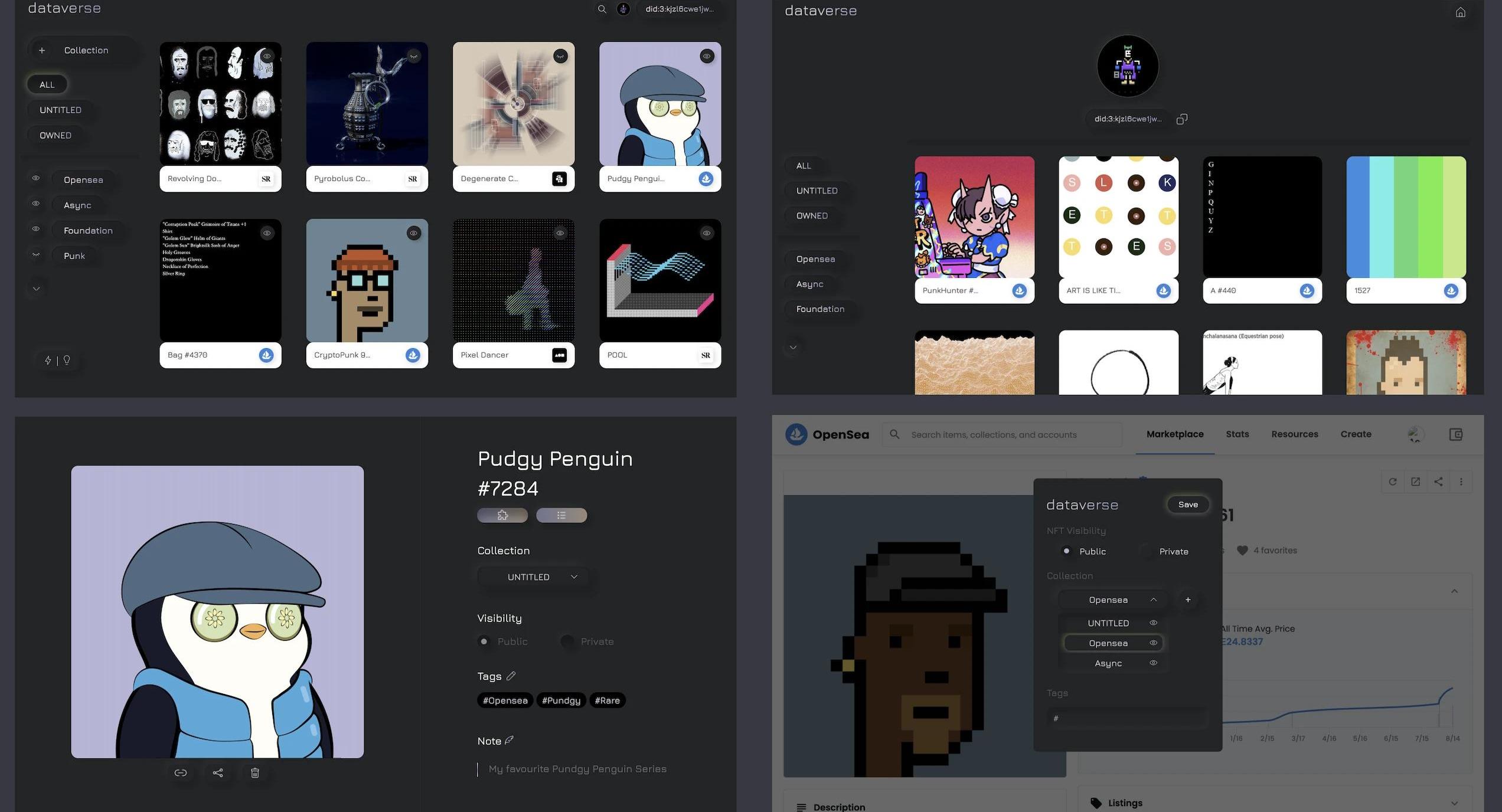
Task: Copy link with the chain link icon
Action: click(x=180, y=772)
